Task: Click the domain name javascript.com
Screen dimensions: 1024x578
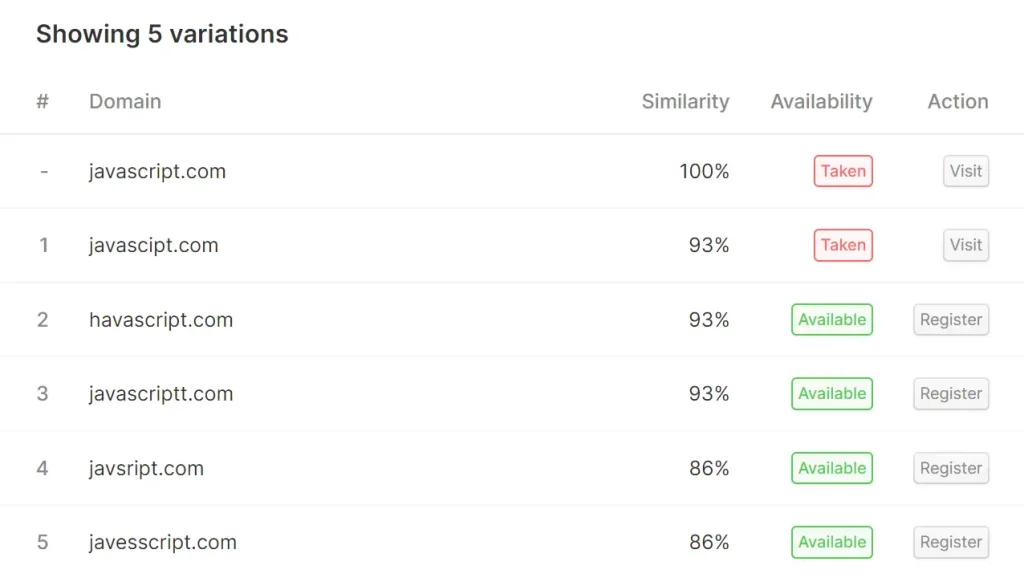Action: [157, 171]
